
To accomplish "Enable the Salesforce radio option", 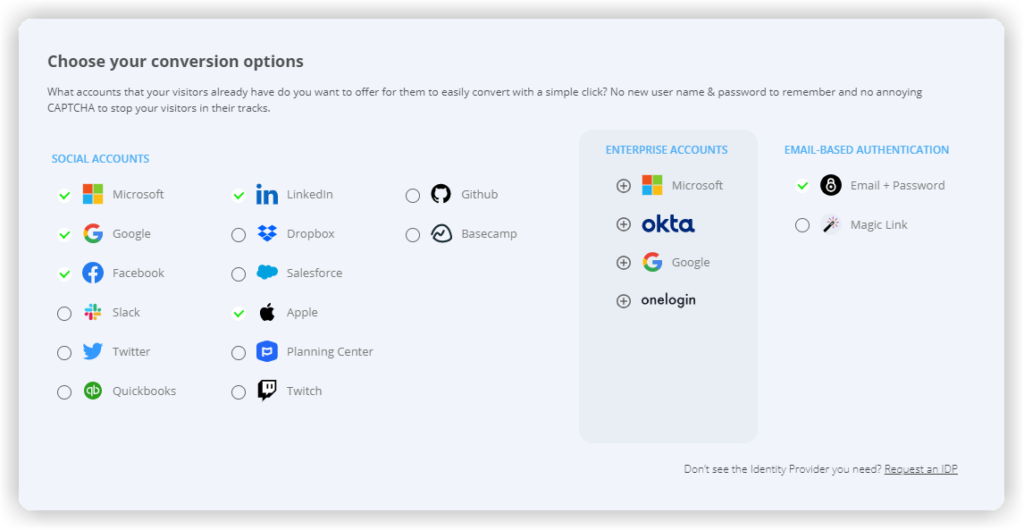I will (x=238, y=275).
